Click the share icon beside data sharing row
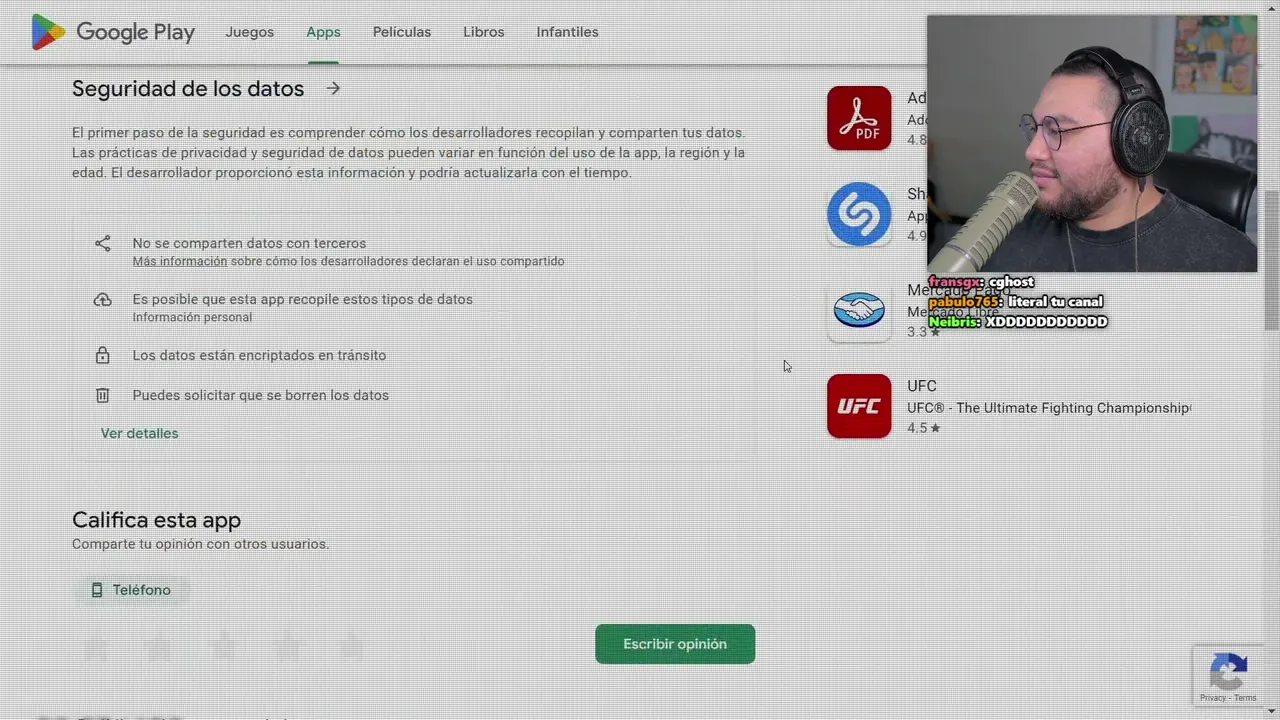The image size is (1280, 720). coord(102,243)
